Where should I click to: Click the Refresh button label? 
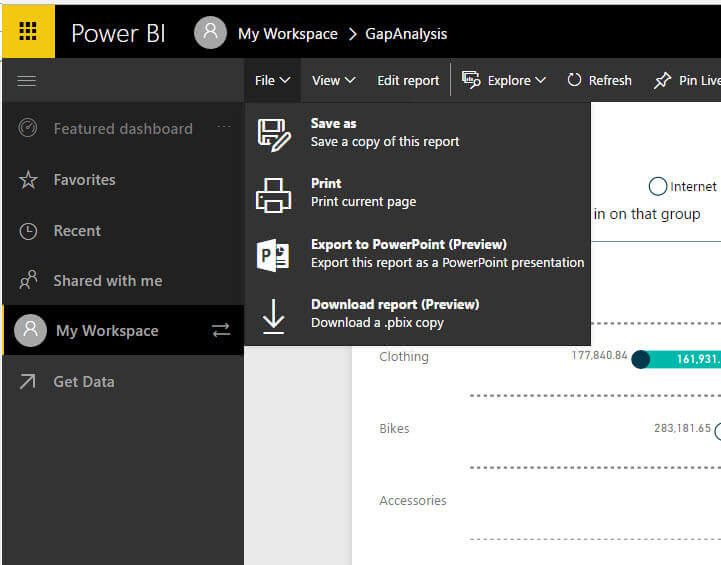[x=610, y=80]
